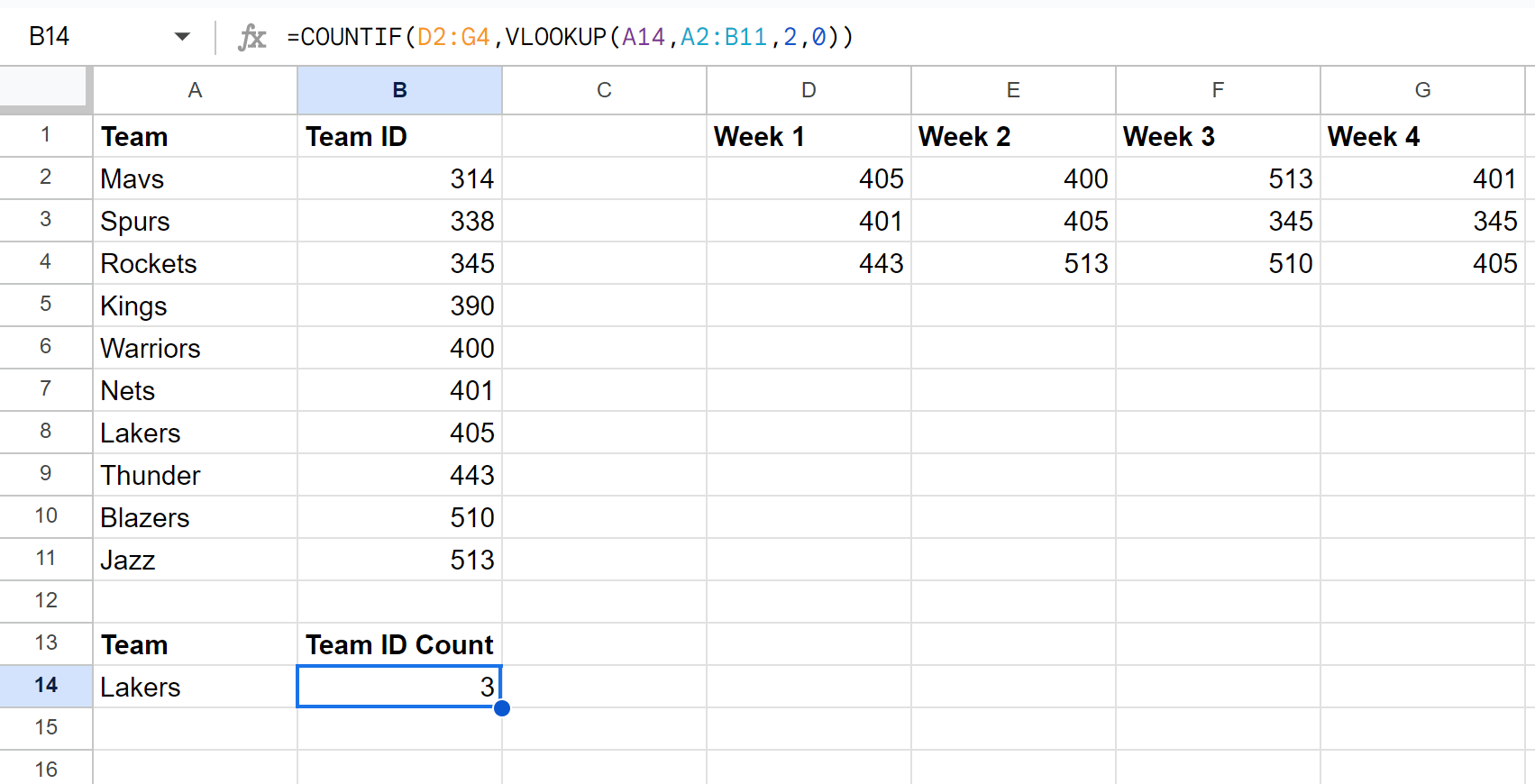
Task: Click the 'Team ID Count' header cell
Action: 399,644
